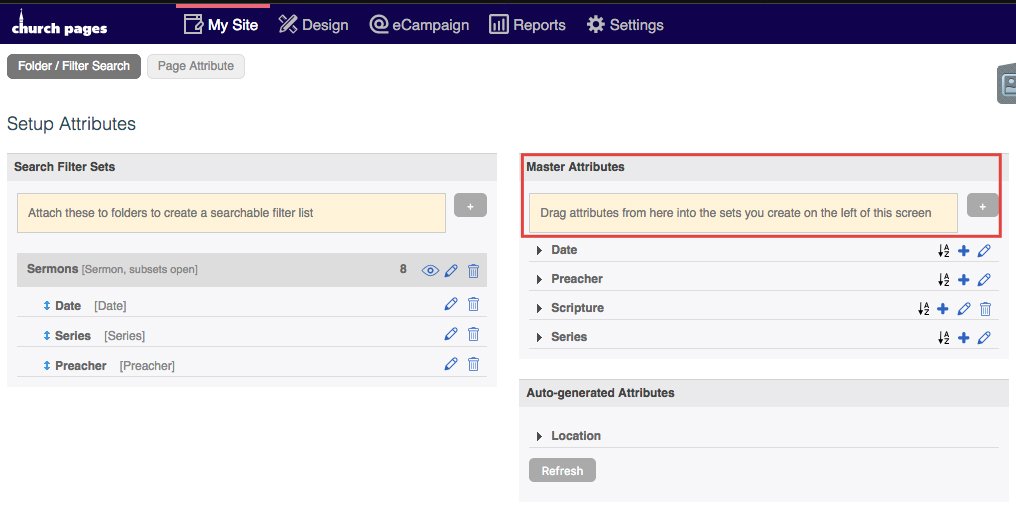The height and width of the screenshot is (507, 1016).
Task: Add a value to Scripture attribute
Action: tap(943, 309)
